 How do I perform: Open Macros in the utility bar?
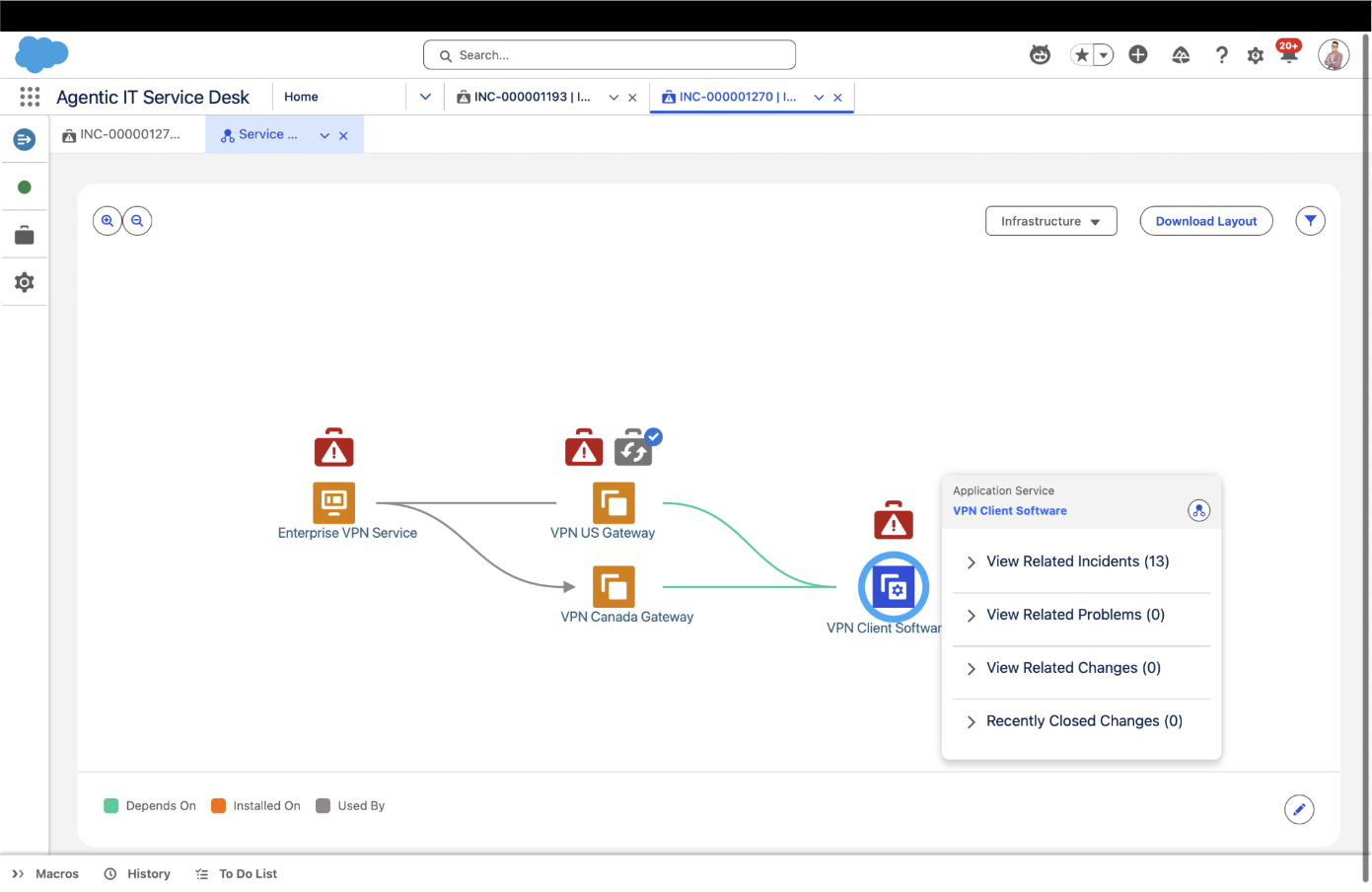[x=45, y=874]
